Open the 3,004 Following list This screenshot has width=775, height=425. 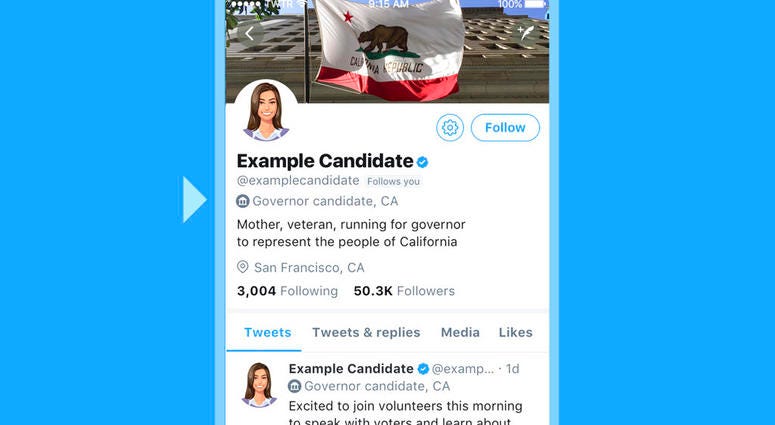click(x=287, y=291)
